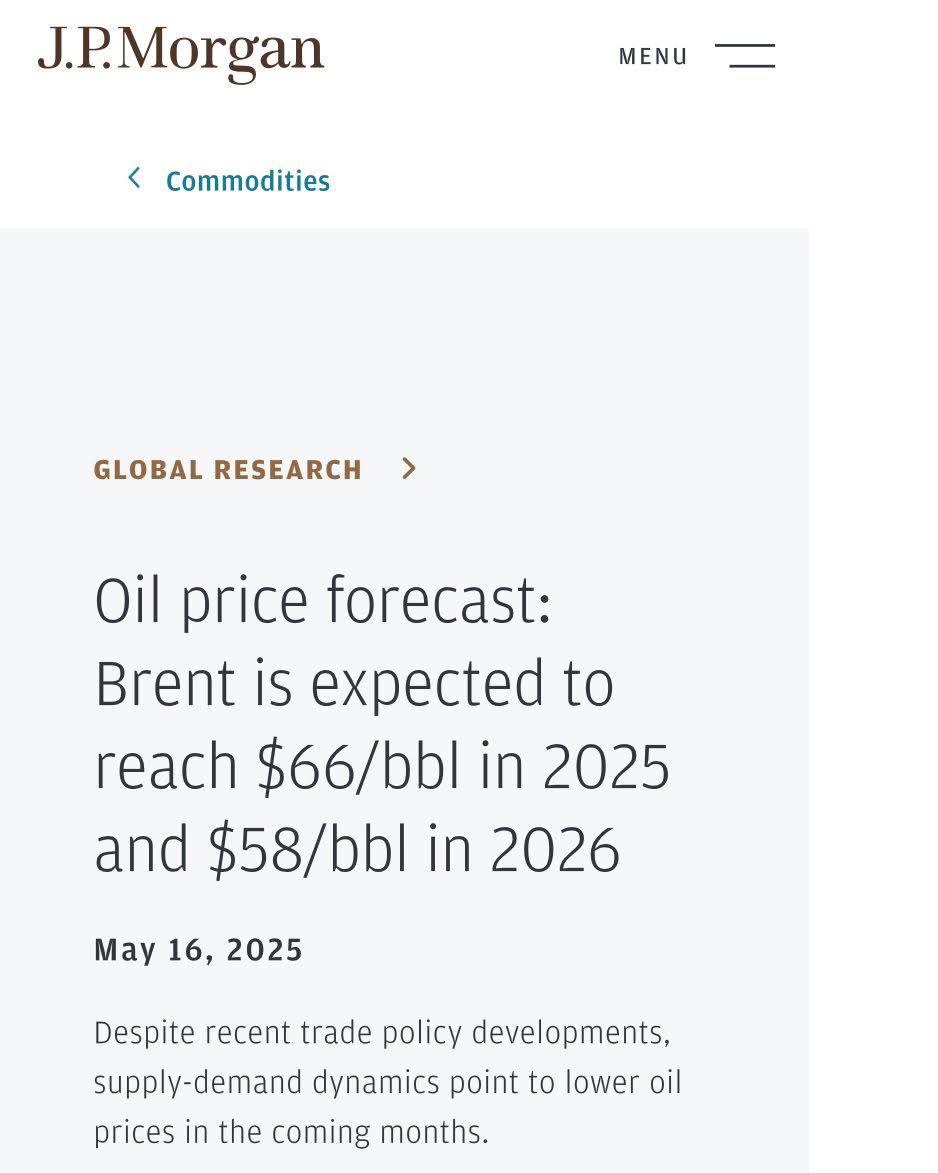938x1173 pixels.
Task: Click the J.P.Morgan logo
Action: [x=180, y=53]
